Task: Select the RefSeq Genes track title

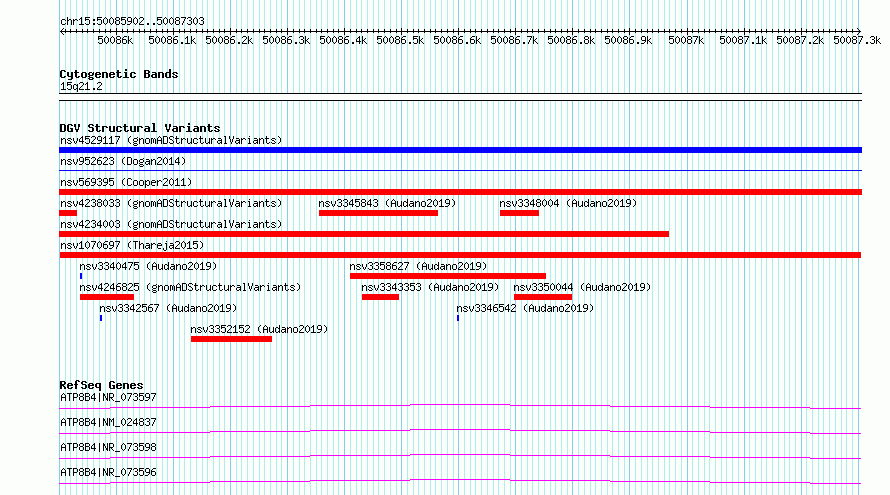Action: point(101,385)
